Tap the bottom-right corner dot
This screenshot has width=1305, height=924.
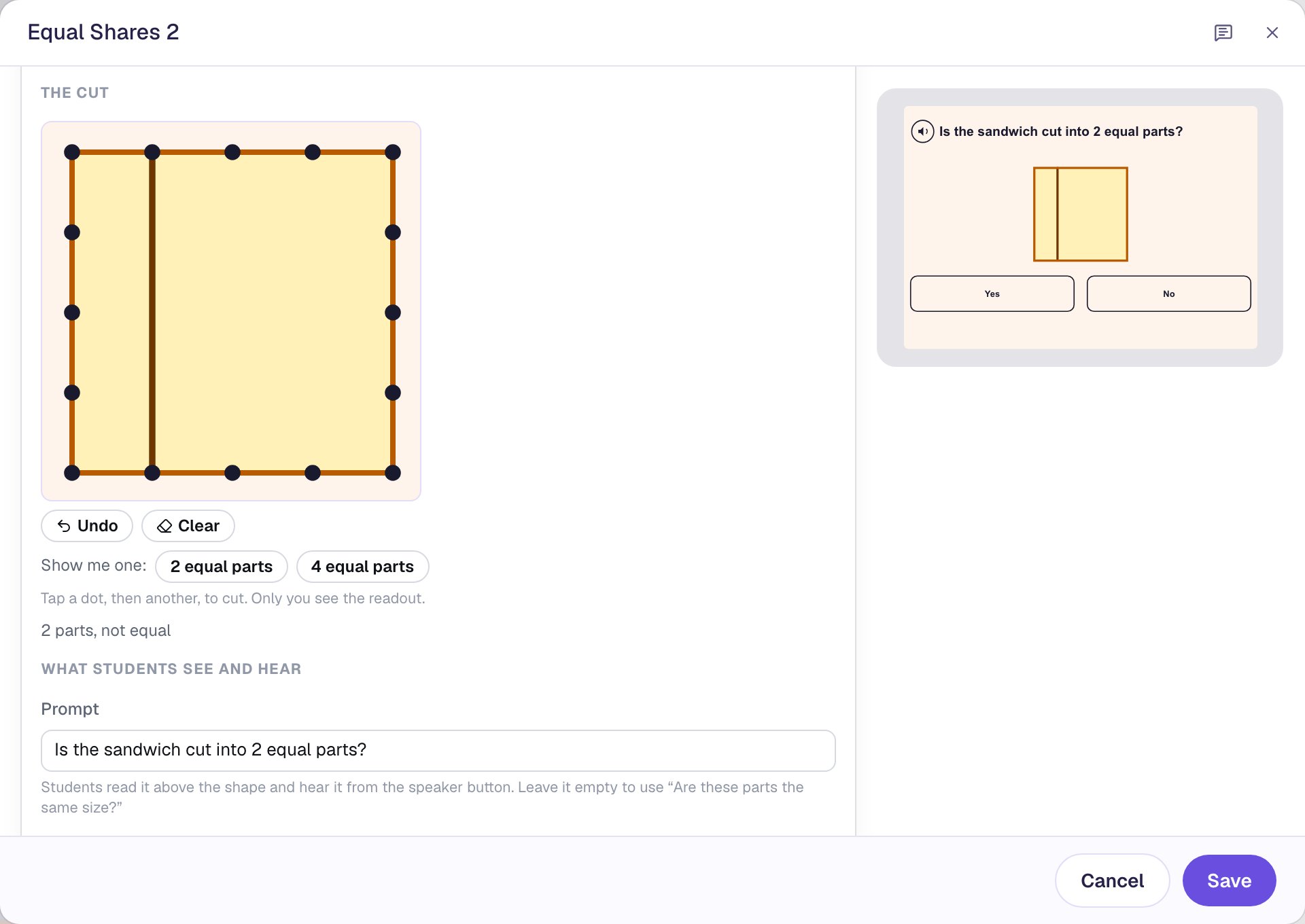[393, 473]
